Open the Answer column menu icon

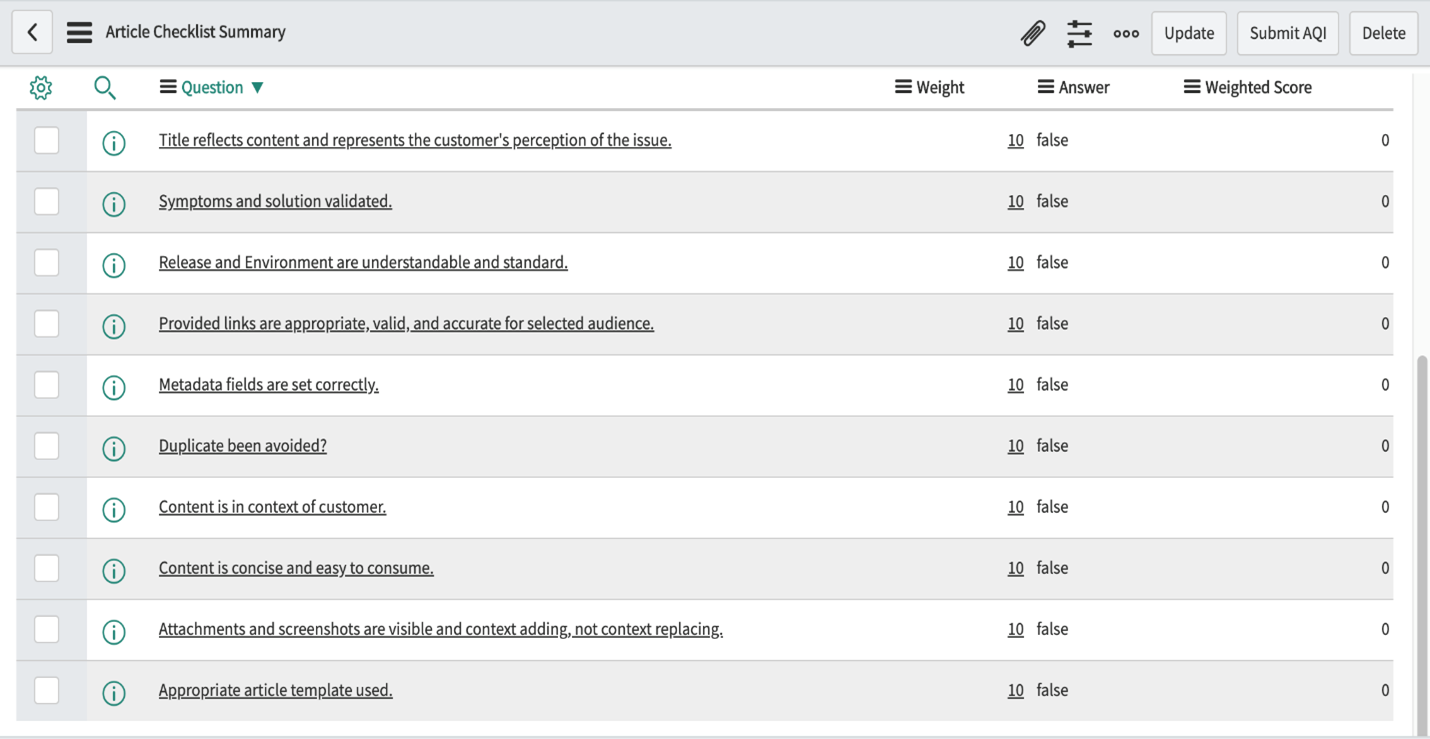point(1046,88)
